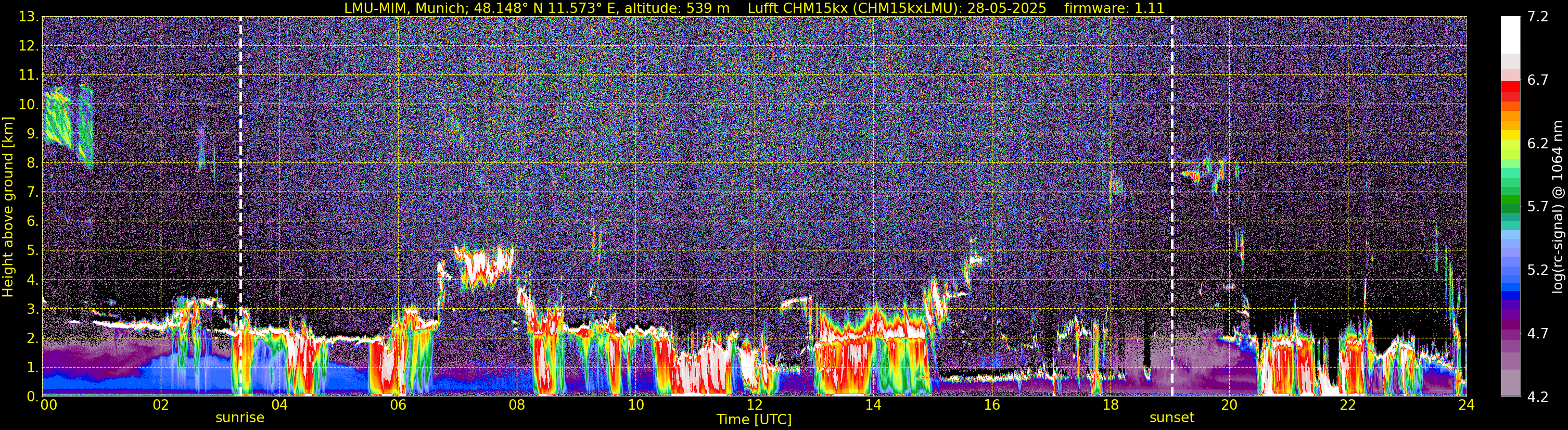The width and height of the screenshot is (1568, 430).
Task: Click the 18 tick label on time axis
Action: point(1110,405)
